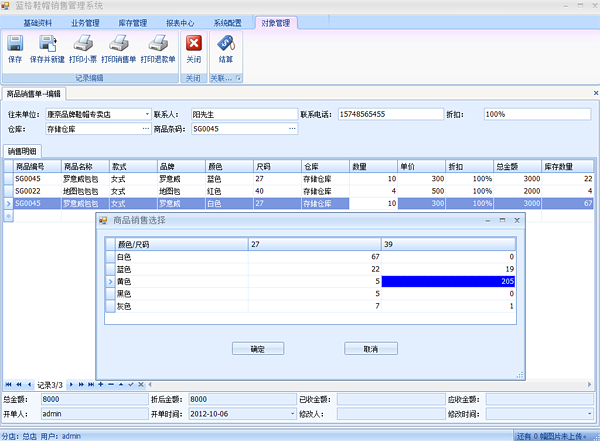This screenshot has height=441, width=600.
Task: Select the highlighted 205 cell for 黄色
Action: pos(448,282)
